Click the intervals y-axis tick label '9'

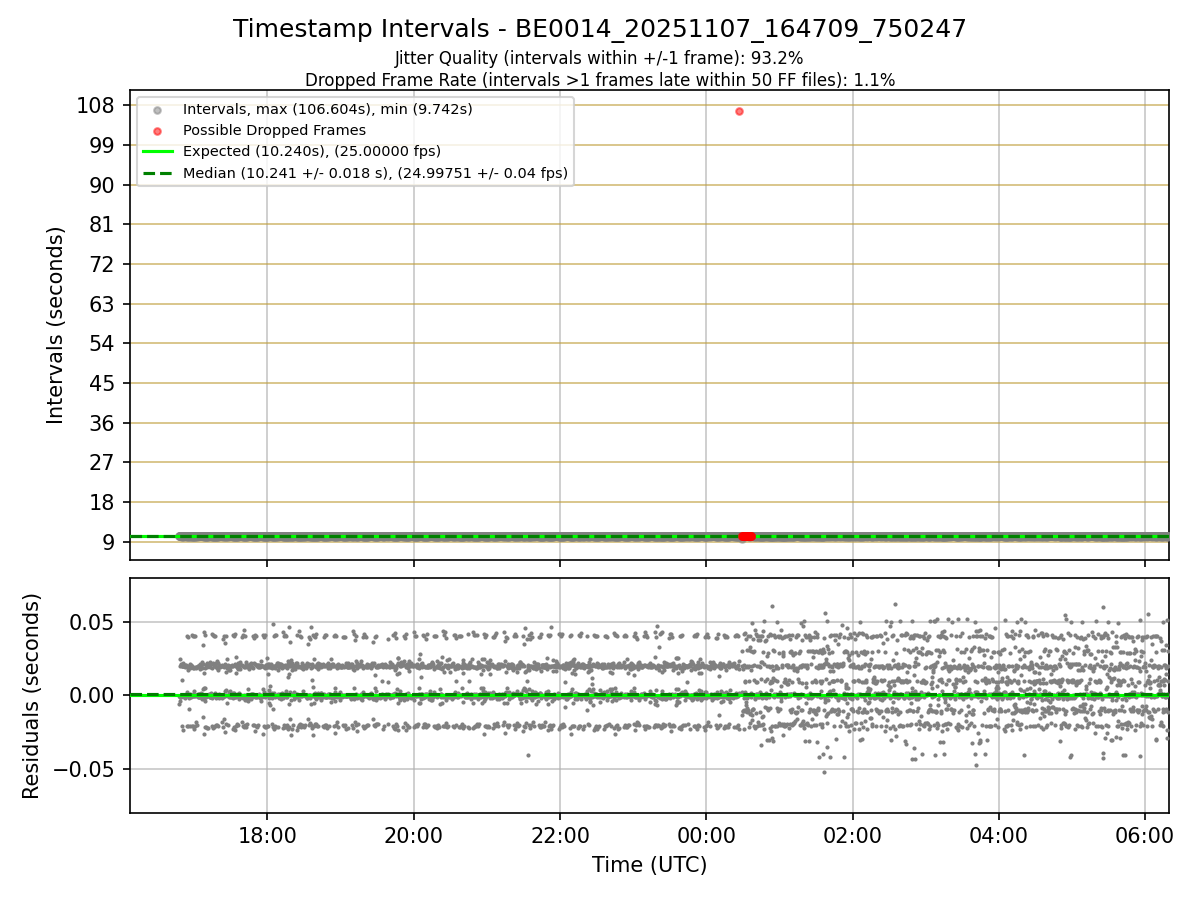[110, 542]
